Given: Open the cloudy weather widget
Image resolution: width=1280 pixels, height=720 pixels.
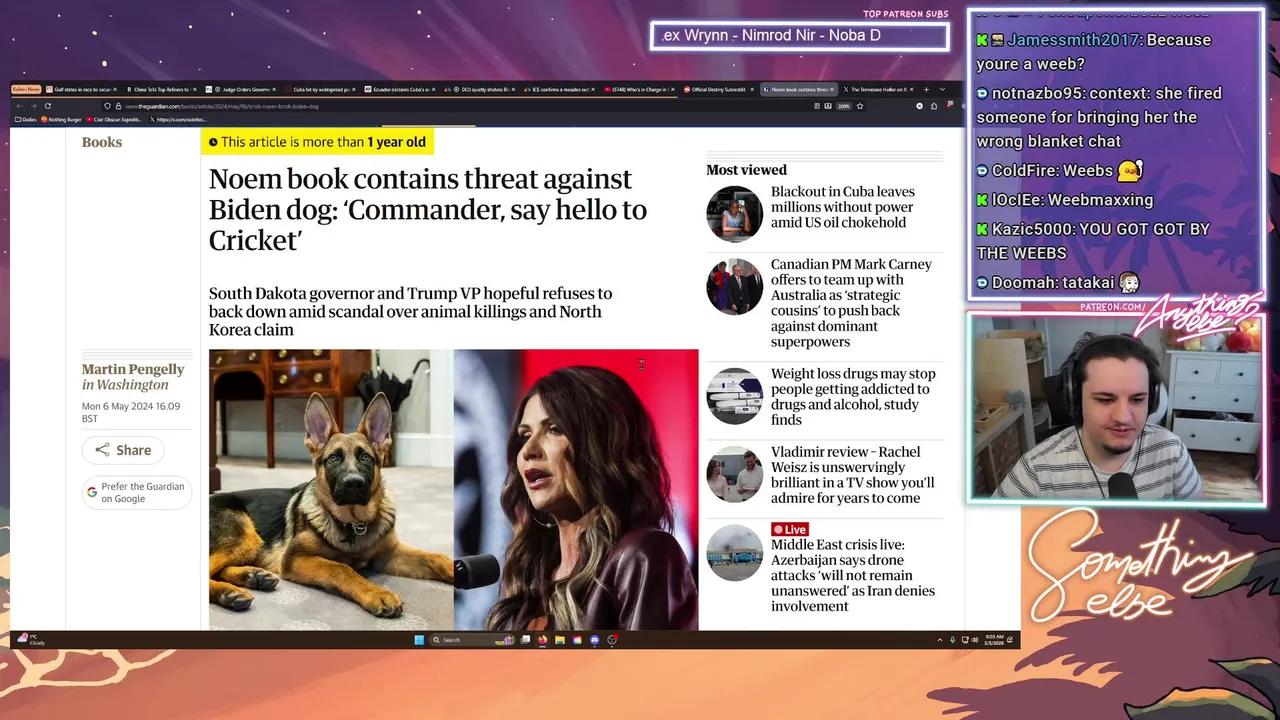Looking at the screenshot, I should [31, 640].
